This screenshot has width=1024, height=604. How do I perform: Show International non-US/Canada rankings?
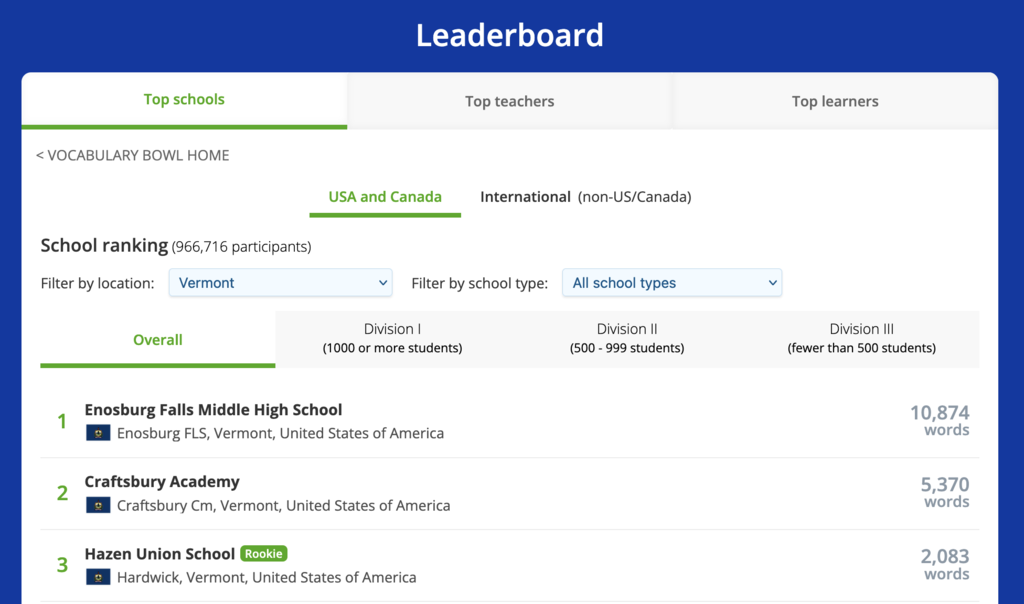[x=585, y=197]
